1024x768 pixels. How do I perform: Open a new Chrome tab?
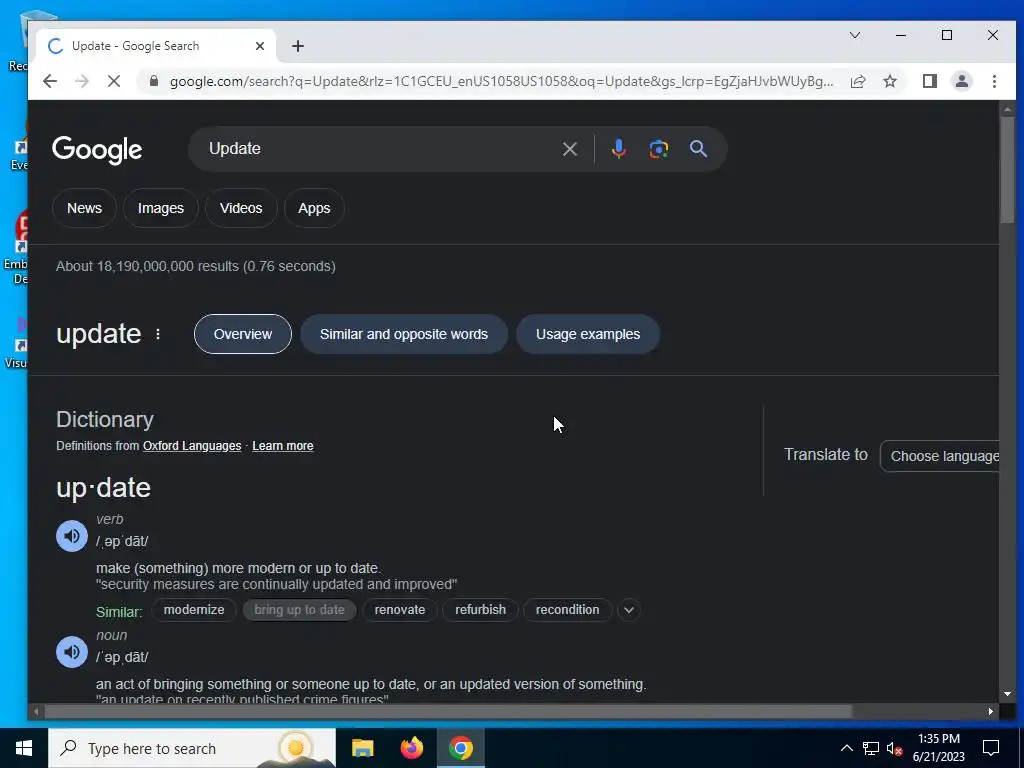point(298,46)
